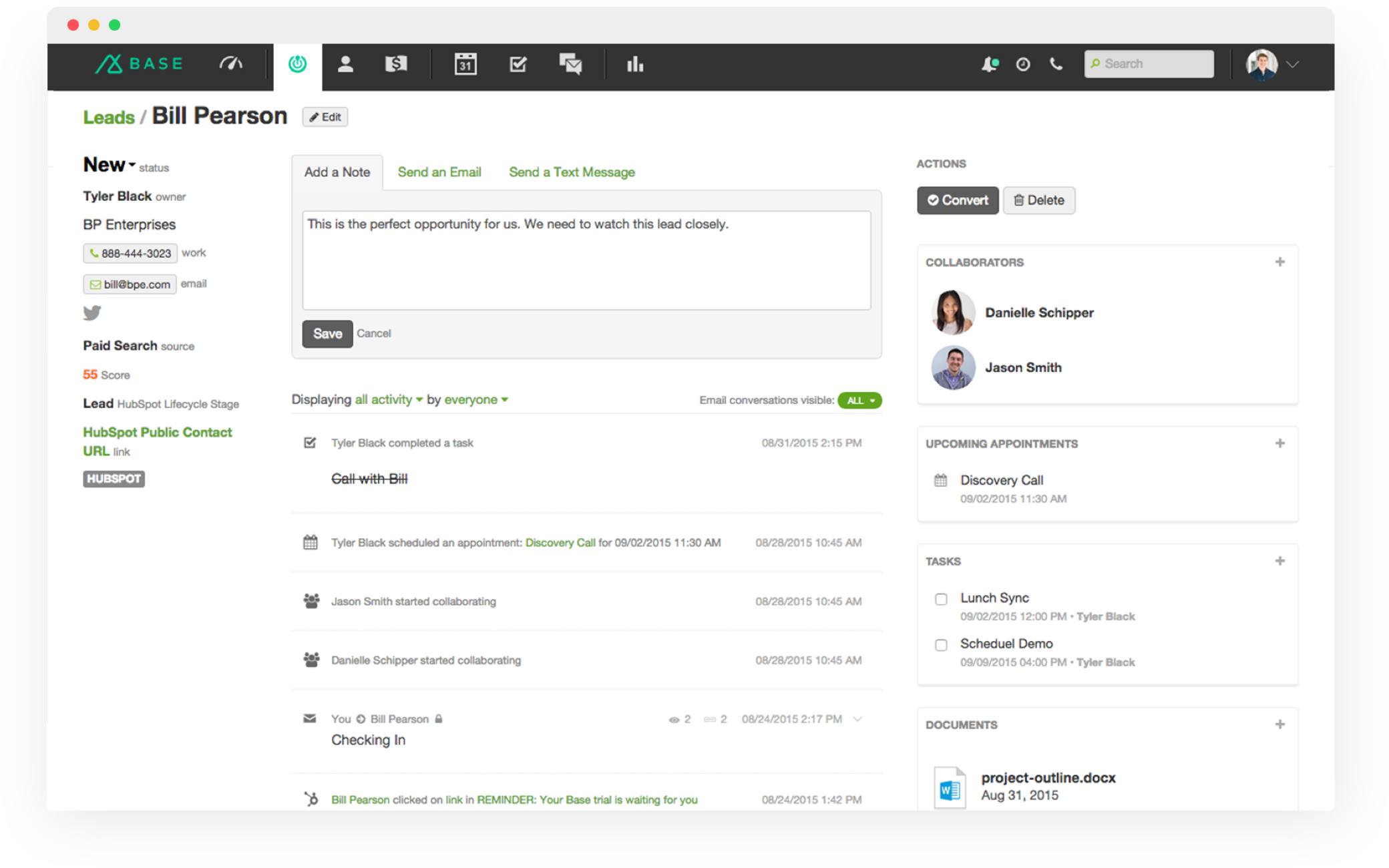Open REMINDER: Your Base trial link
This screenshot has height=868, width=1389.
tap(587, 799)
